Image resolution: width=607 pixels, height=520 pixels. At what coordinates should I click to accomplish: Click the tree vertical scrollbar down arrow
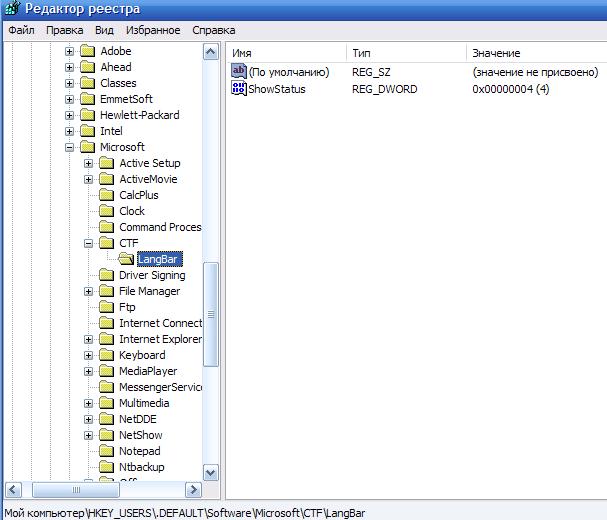pyautogui.click(x=211, y=471)
